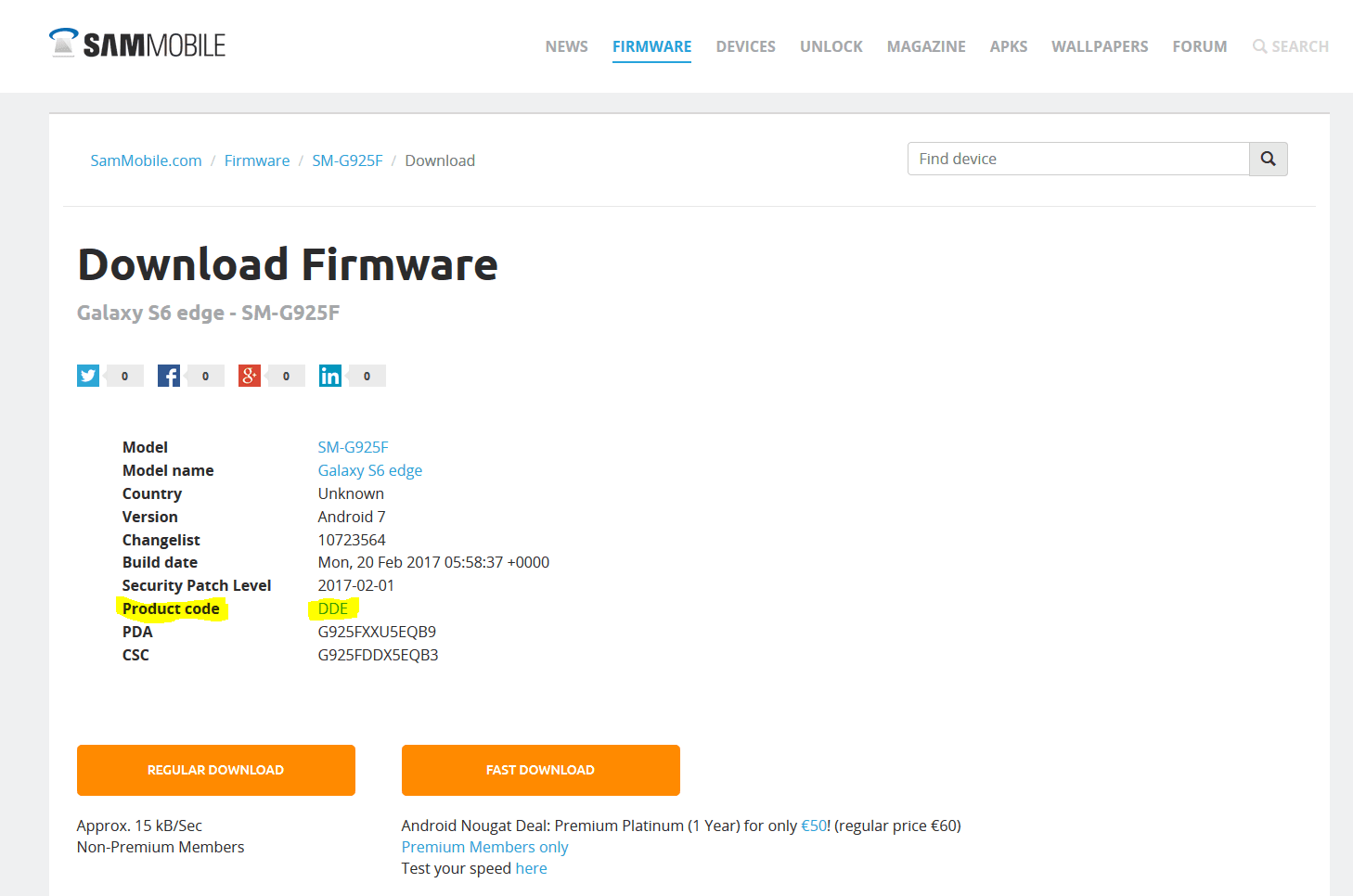Click the 'Approx. 15 kB/Sec' text
The height and width of the screenshot is (896, 1353).
pyautogui.click(x=139, y=826)
